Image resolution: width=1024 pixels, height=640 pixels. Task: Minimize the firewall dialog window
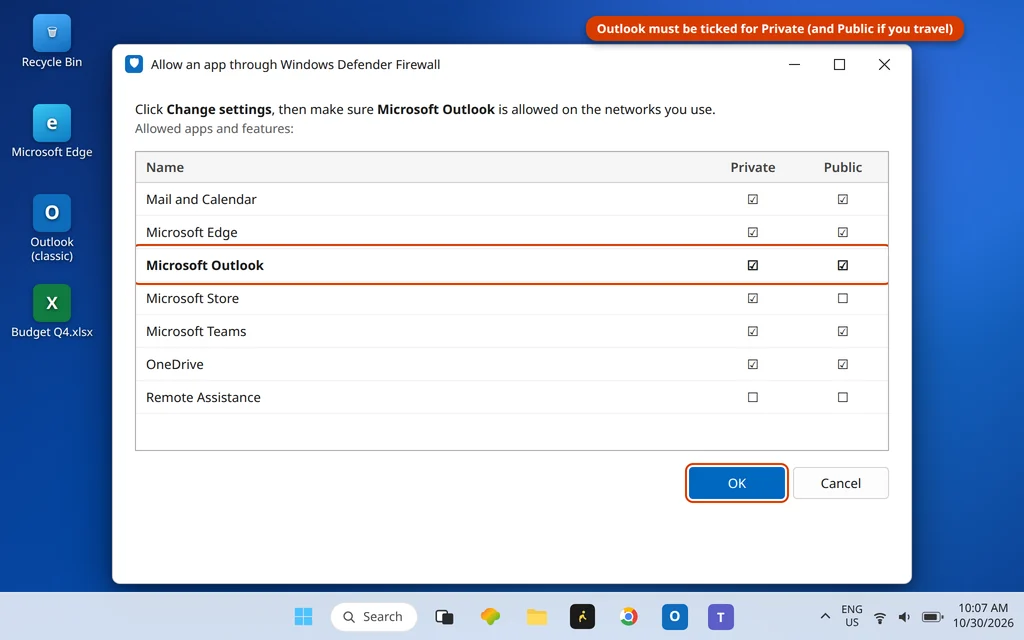[794, 64]
